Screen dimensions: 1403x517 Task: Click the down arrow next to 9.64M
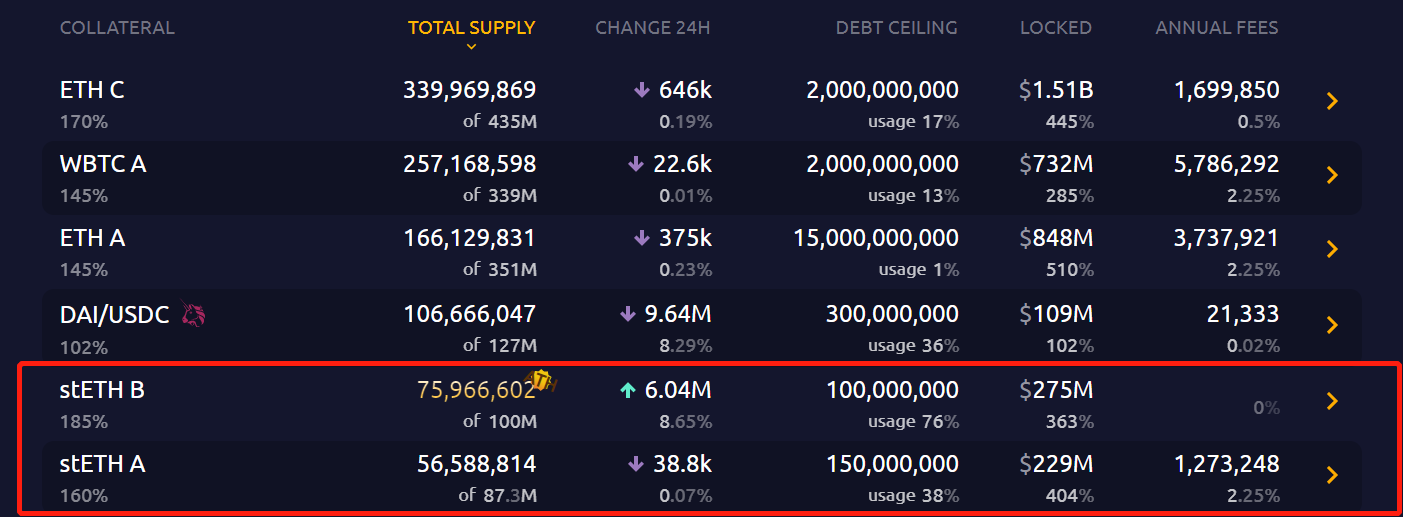628,314
